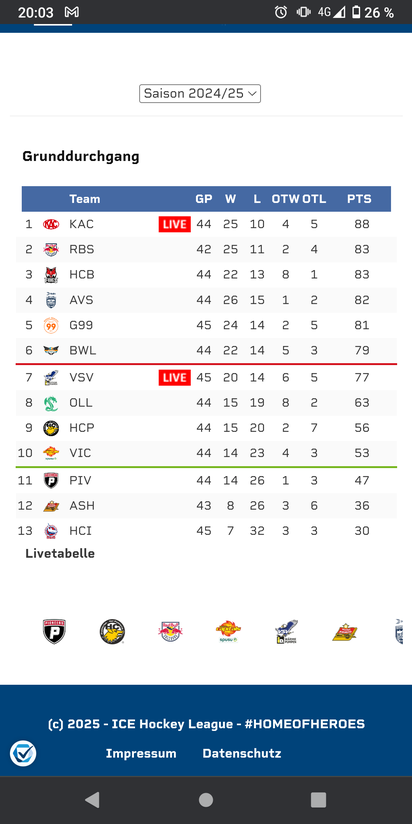The image size is (412, 824).
Task: Select the OLL green team logo
Action: 51,403
